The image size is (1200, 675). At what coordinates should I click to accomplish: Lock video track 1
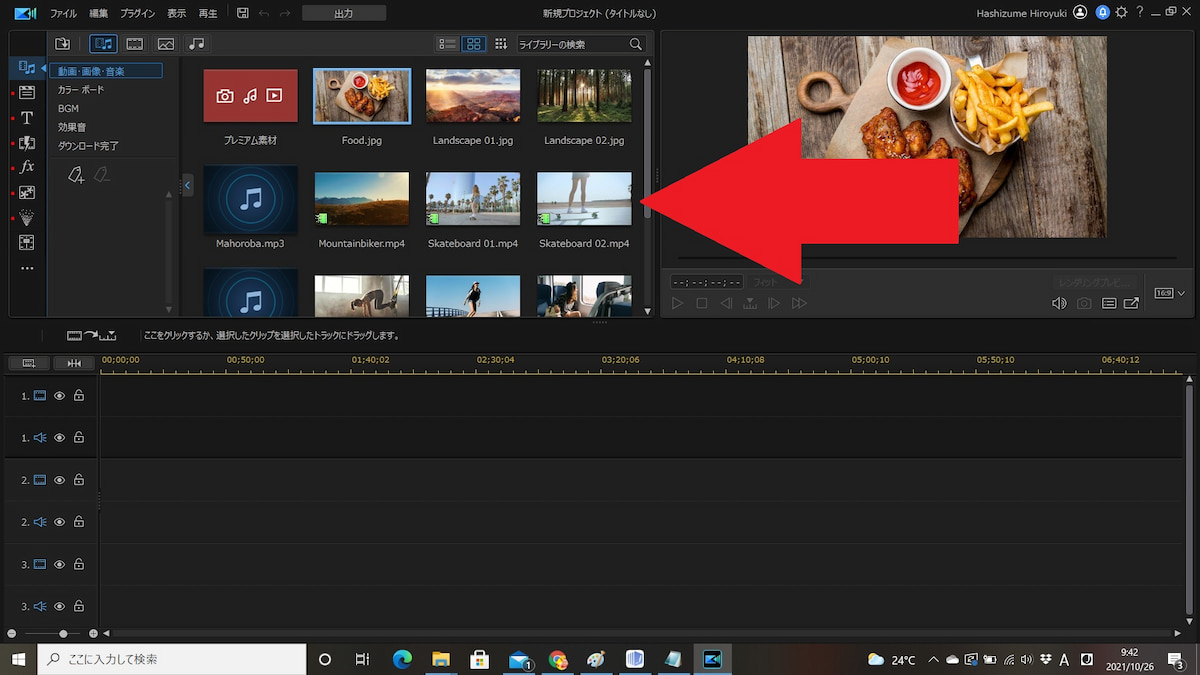pyautogui.click(x=79, y=396)
